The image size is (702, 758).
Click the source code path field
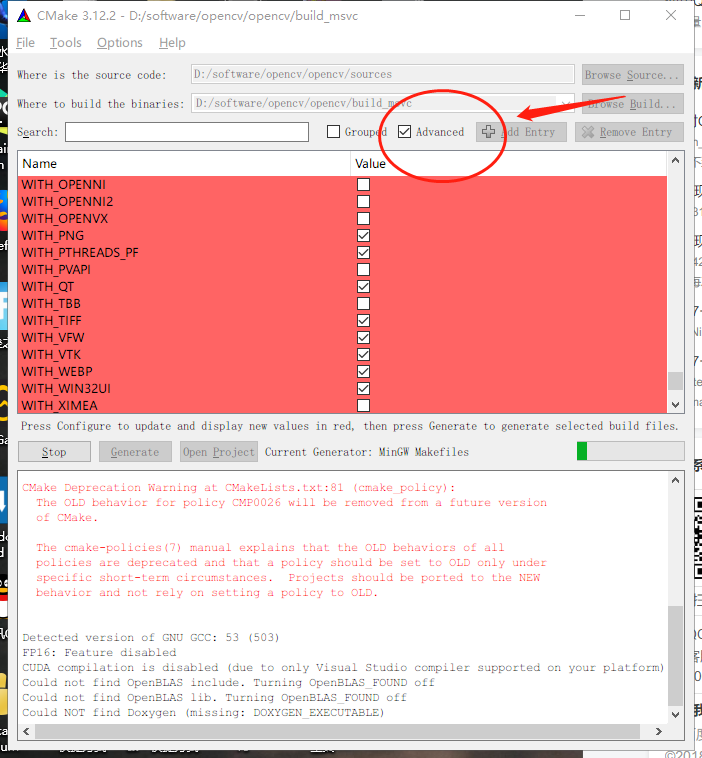pos(382,74)
